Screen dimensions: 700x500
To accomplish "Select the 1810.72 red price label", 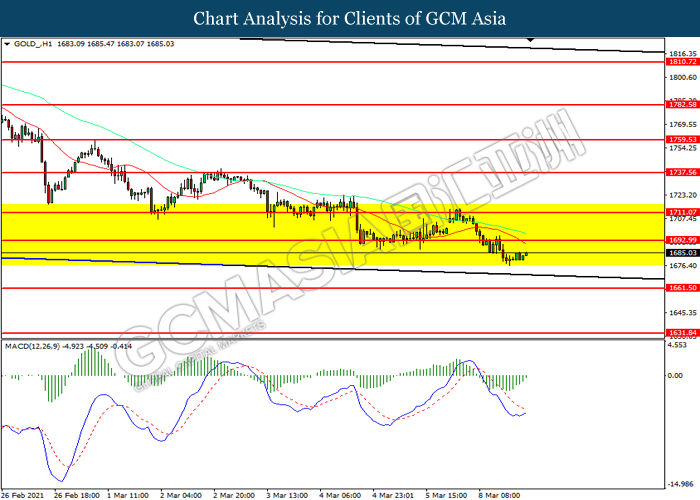I will click(x=682, y=62).
